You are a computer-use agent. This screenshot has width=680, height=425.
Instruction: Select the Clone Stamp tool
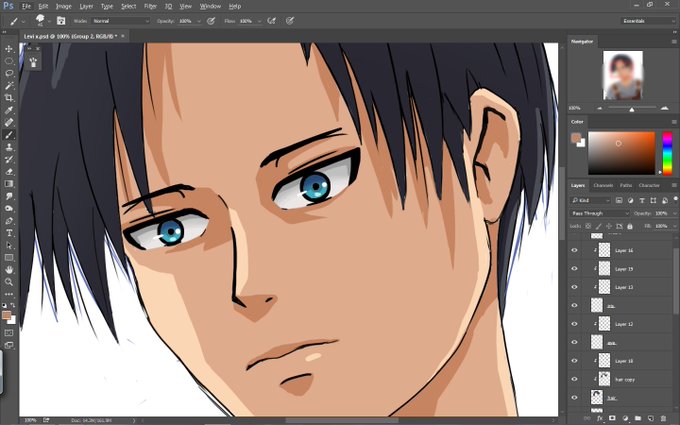point(9,147)
